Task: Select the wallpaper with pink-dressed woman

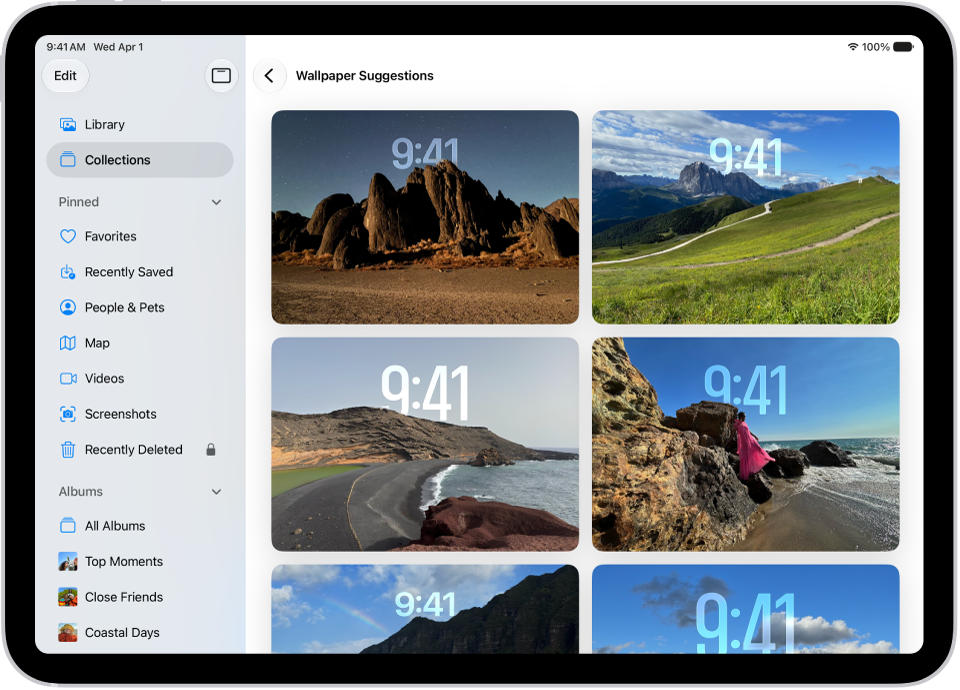Action: [x=745, y=444]
